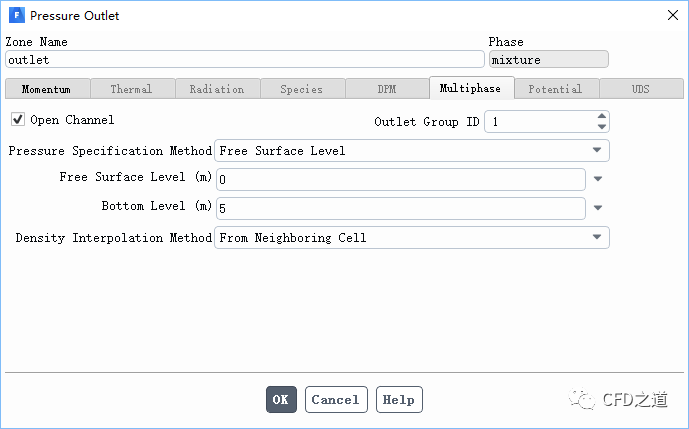Edit the Free Surface Level value field
This screenshot has width=689, height=429.
coord(400,180)
